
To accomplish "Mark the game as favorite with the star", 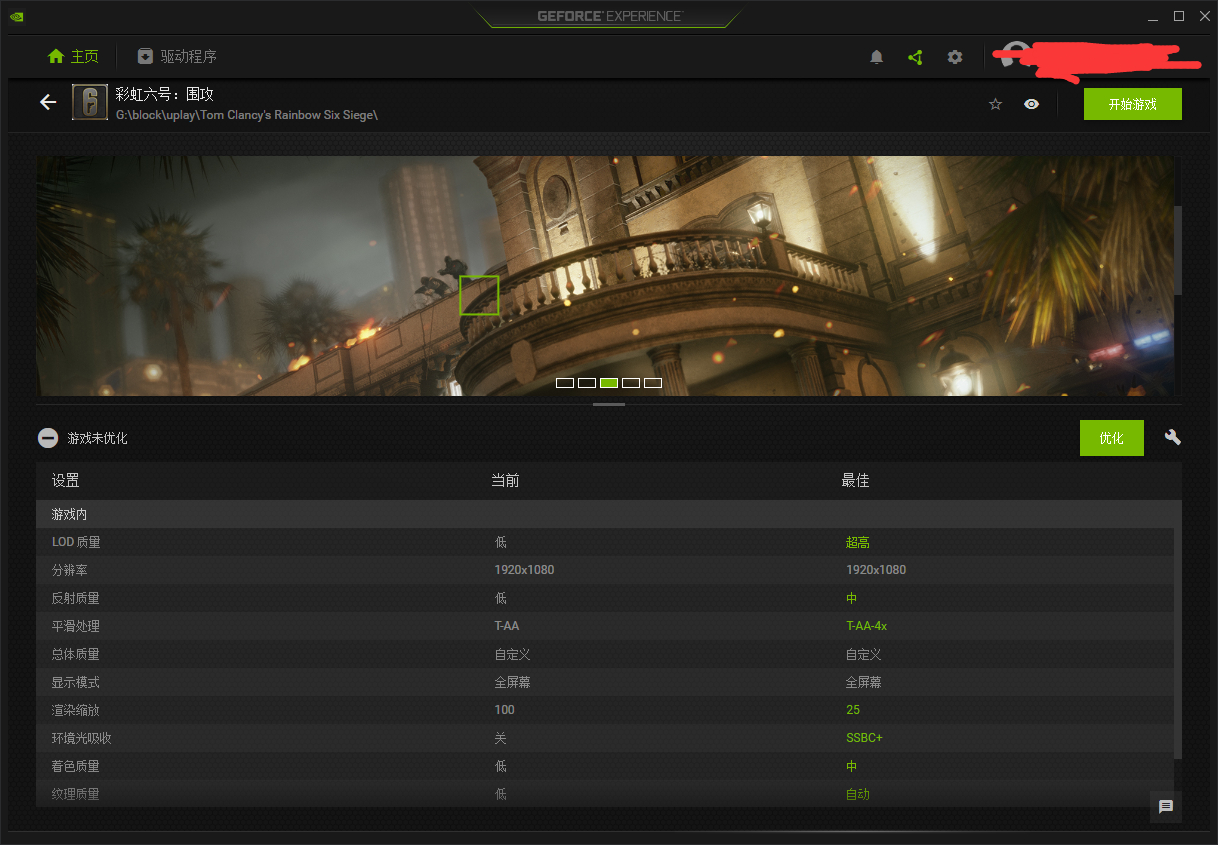I will (x=995, y=104).
